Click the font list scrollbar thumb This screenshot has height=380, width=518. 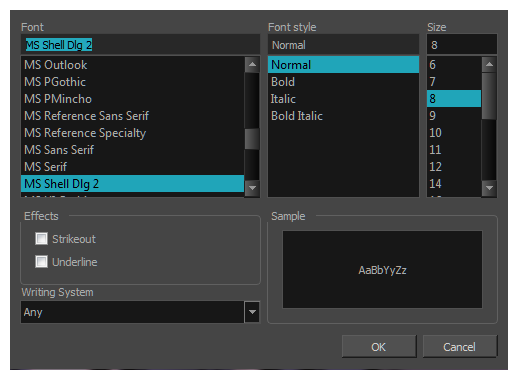pyautogui.click(x=252, y=139)
